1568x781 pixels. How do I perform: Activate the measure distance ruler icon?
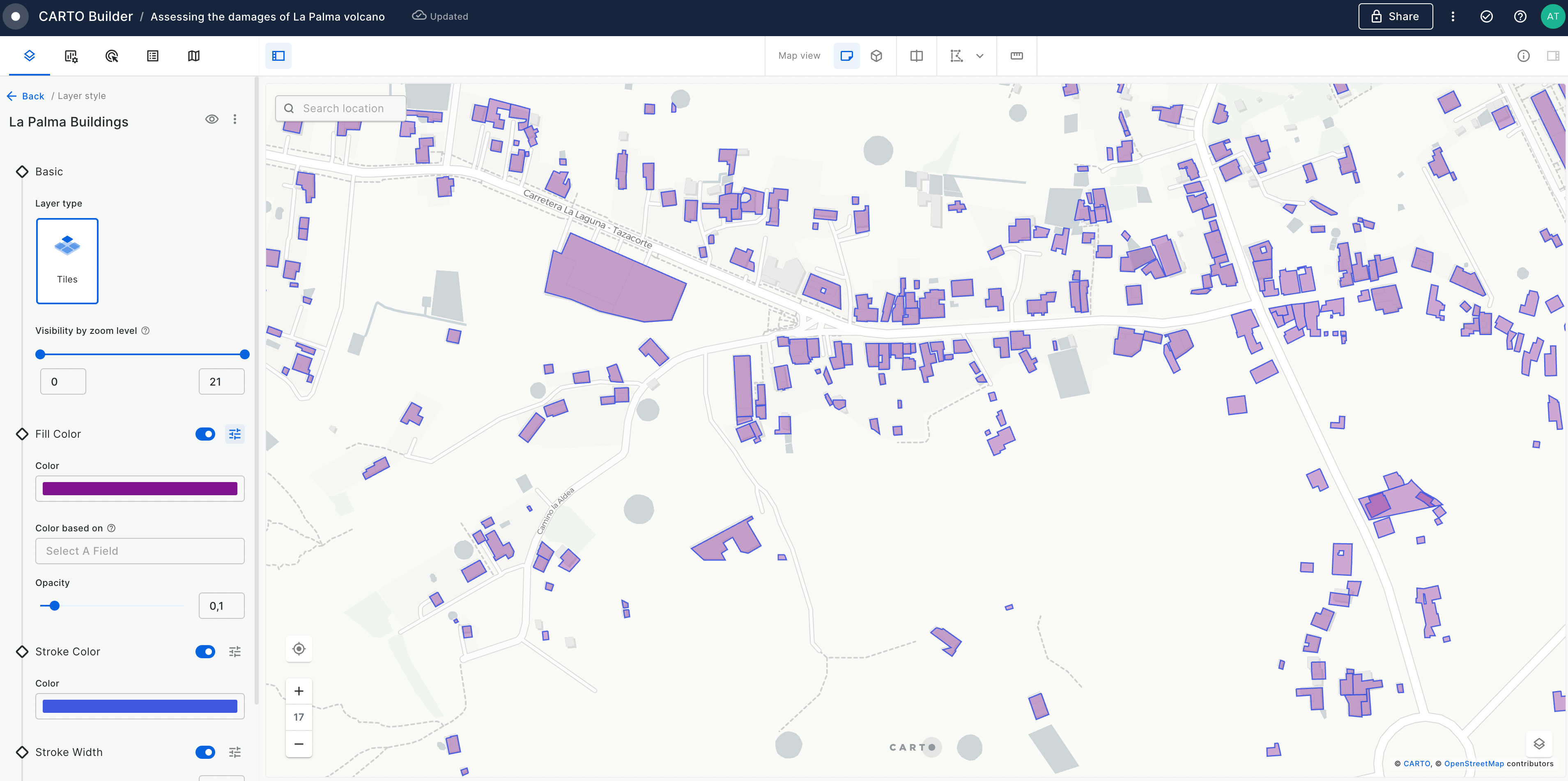click(1016, 56)
